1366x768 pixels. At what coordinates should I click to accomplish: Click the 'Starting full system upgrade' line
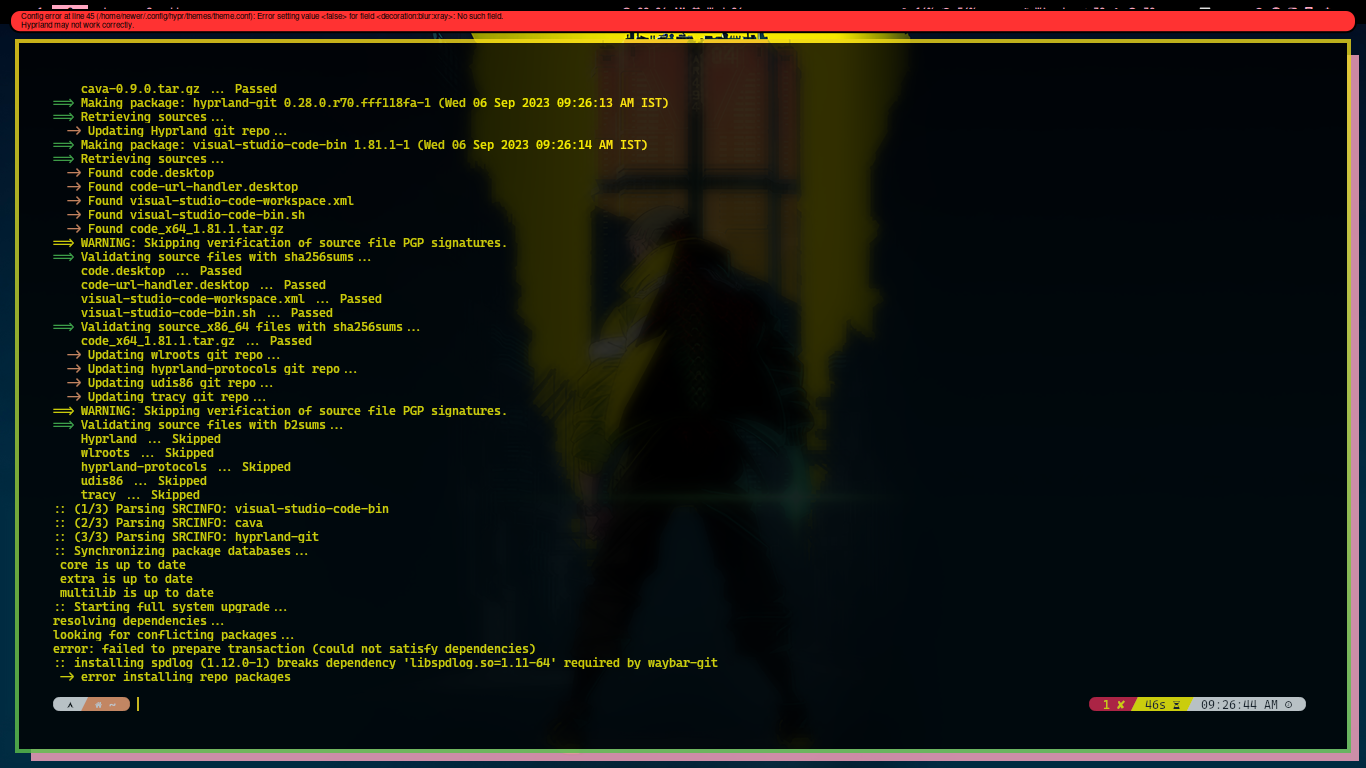coord(170,606)
